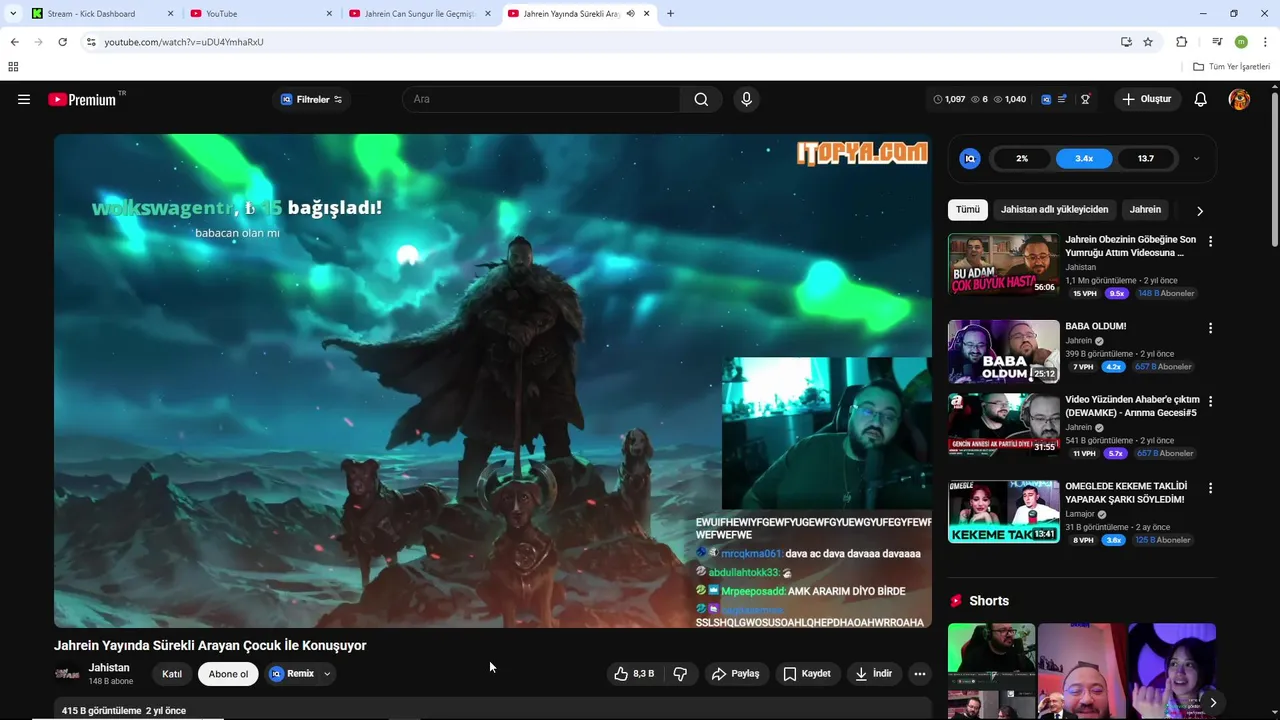This screenshot has width=1280, height=720.
Task: Select Jahistan adlı yükleyiciden chip
Action: coord(1054,210)
